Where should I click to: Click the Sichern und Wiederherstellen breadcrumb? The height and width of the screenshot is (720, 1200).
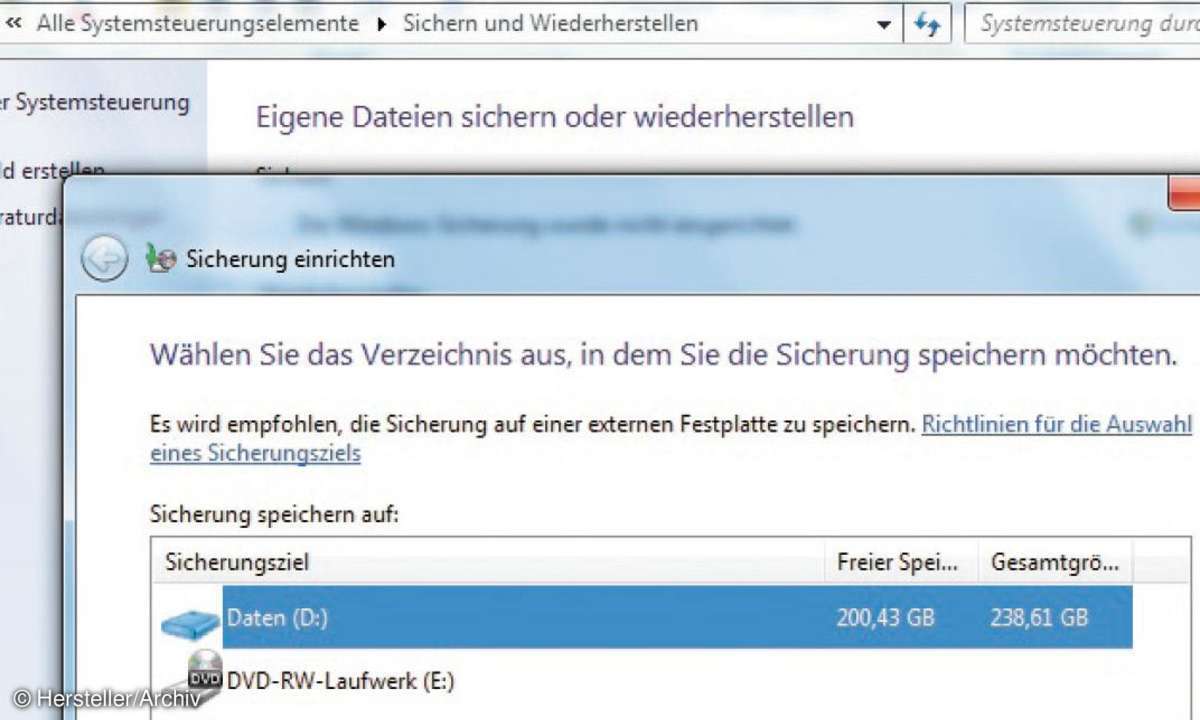pos(550,23)
